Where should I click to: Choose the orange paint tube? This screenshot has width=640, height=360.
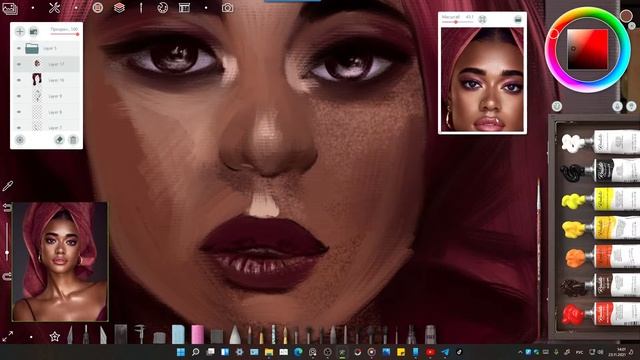tap(602, 257)
